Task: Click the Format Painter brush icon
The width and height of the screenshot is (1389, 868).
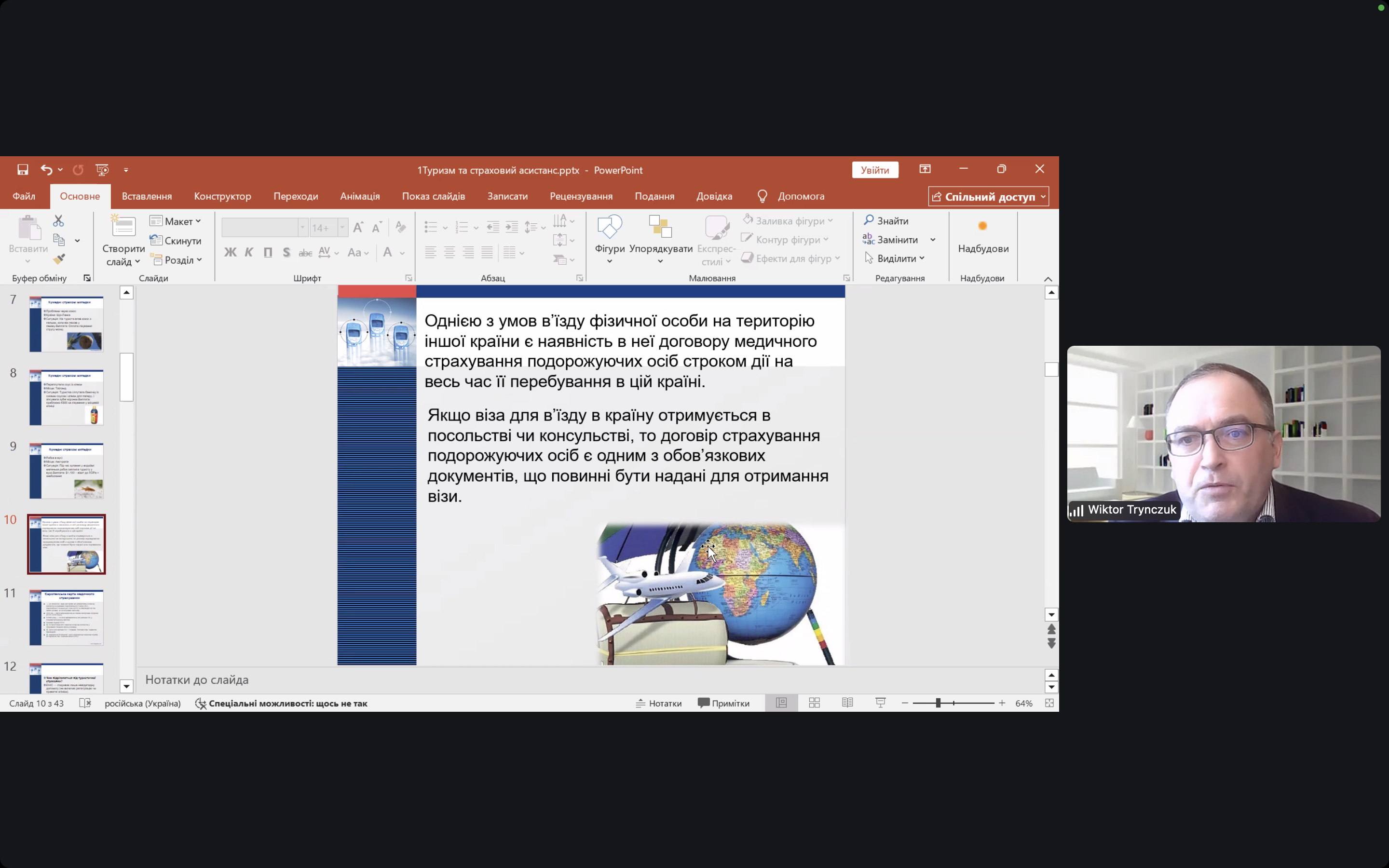Action: point(58,259)
